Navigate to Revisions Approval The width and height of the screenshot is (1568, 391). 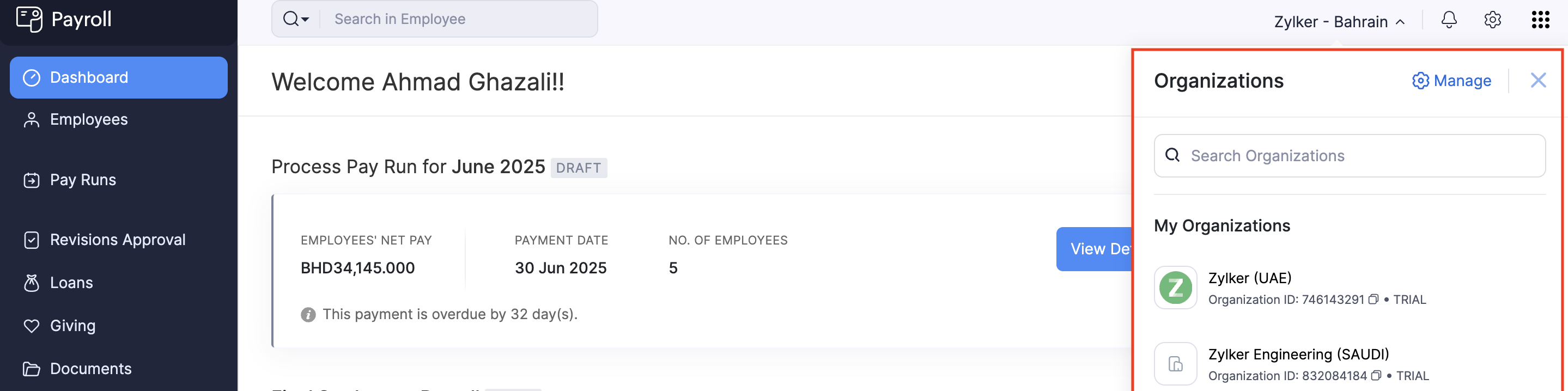click(117, 240)
